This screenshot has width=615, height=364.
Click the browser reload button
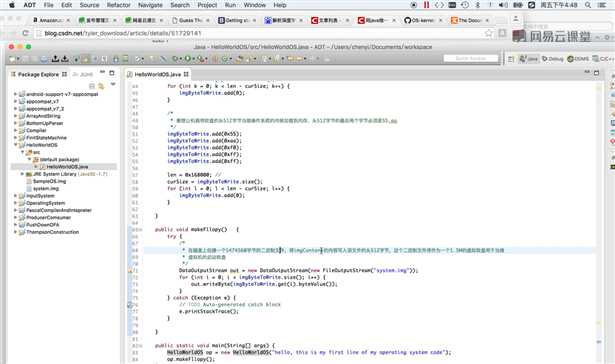(x=26, y=33)
